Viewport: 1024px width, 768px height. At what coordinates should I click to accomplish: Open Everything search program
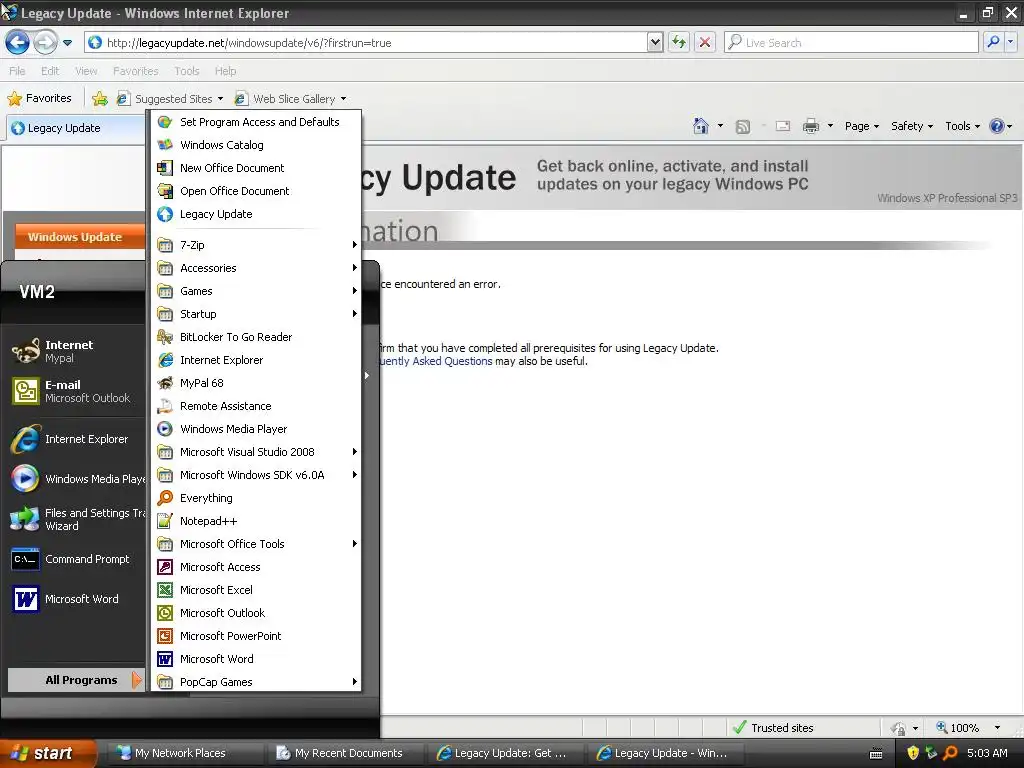pos(256,498)
